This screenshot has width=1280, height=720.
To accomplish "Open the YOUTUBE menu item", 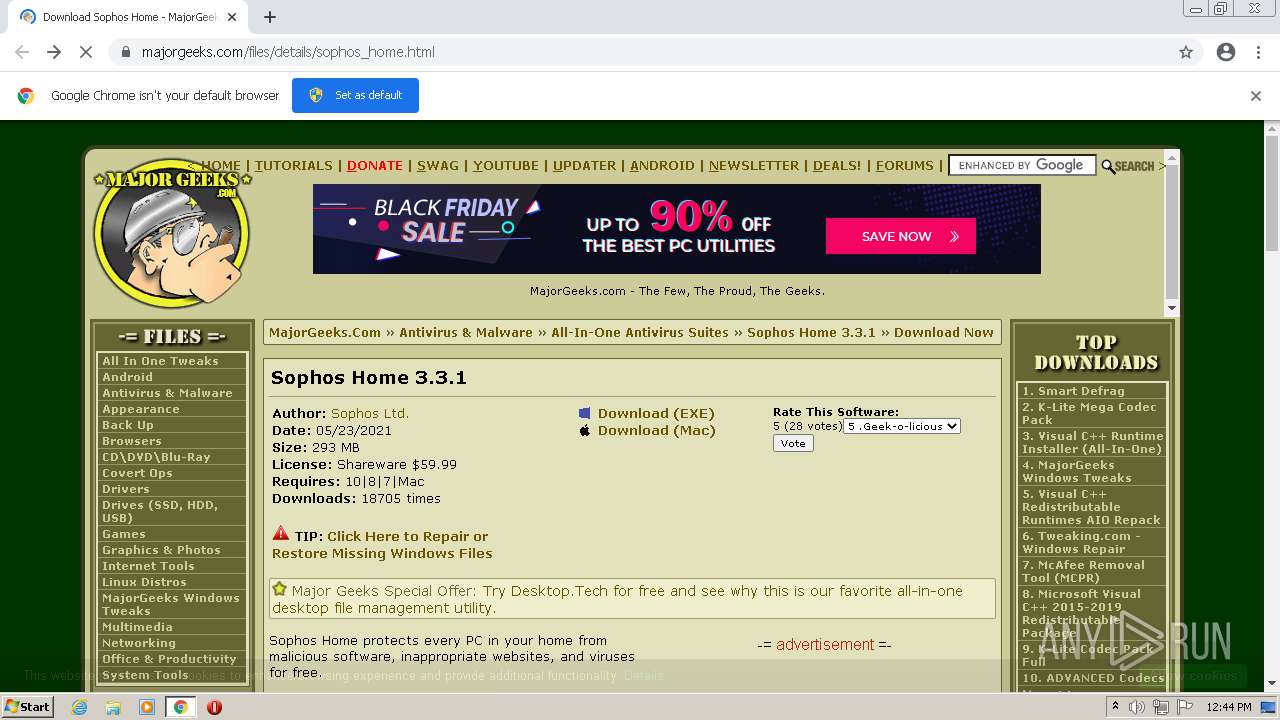I will tap(506, 166).
